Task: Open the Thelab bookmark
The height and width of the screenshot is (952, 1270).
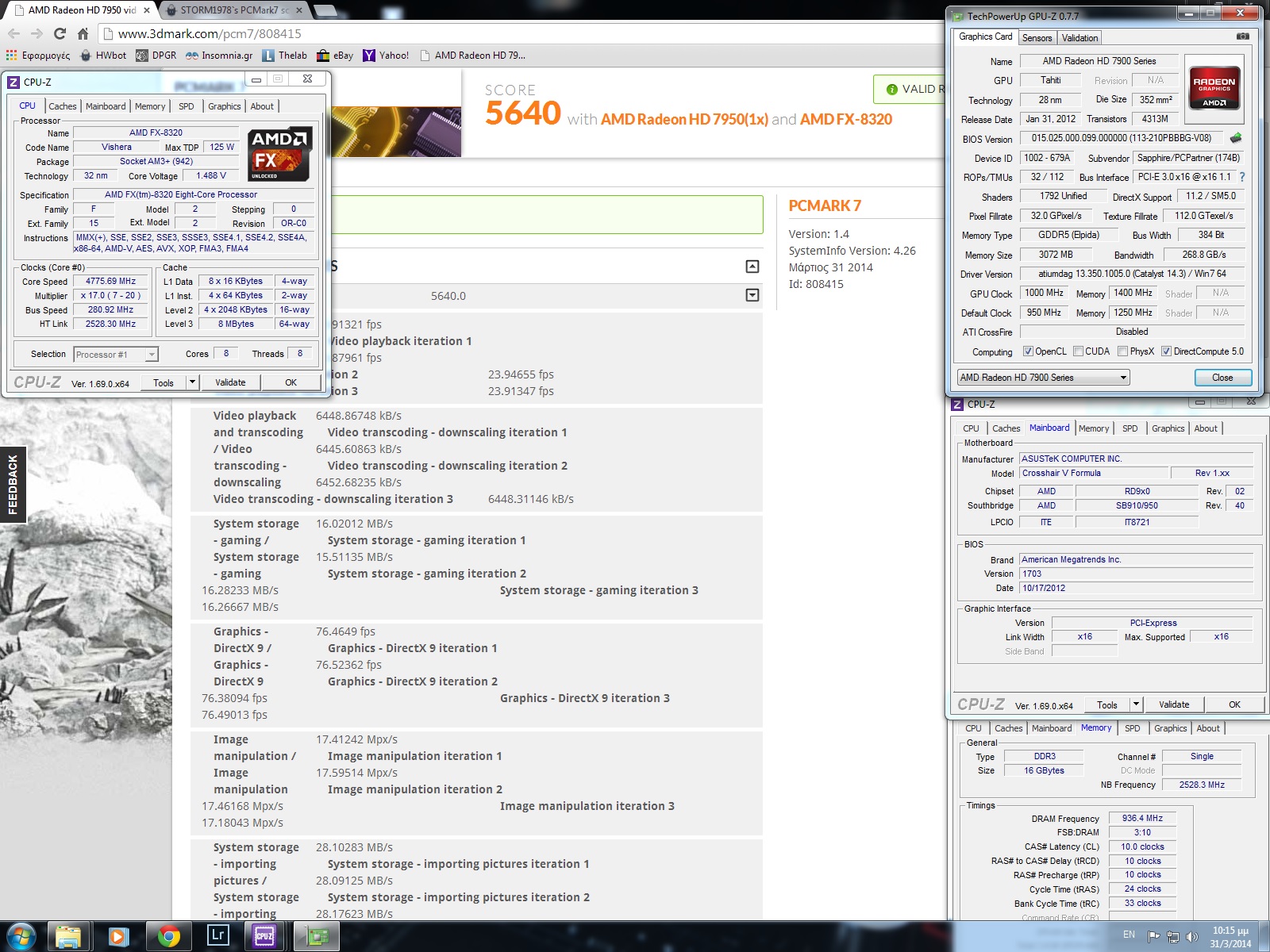Action: 284,56
